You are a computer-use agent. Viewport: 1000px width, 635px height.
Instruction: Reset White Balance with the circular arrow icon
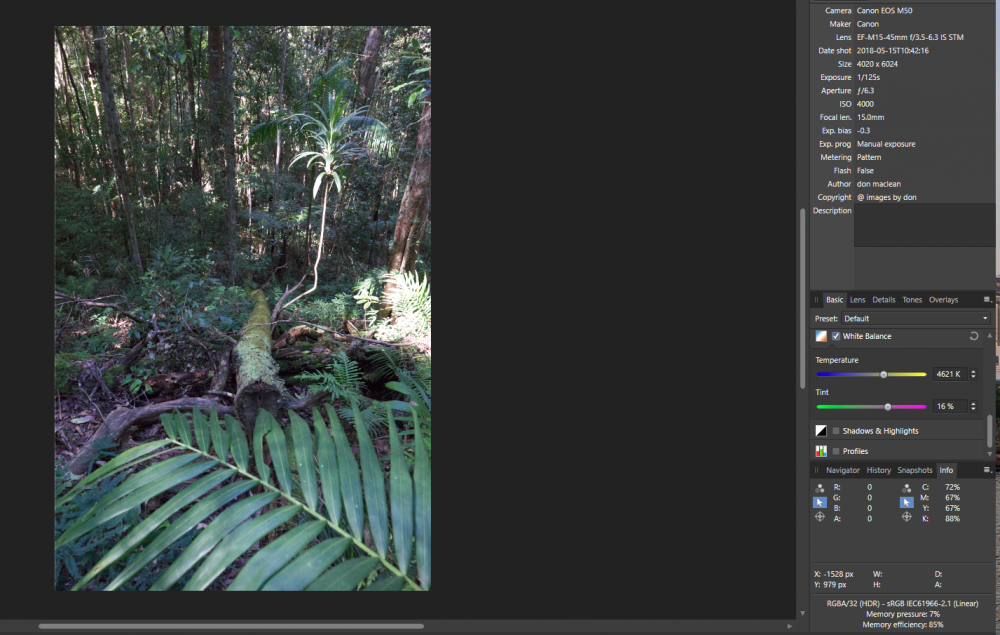974,336
